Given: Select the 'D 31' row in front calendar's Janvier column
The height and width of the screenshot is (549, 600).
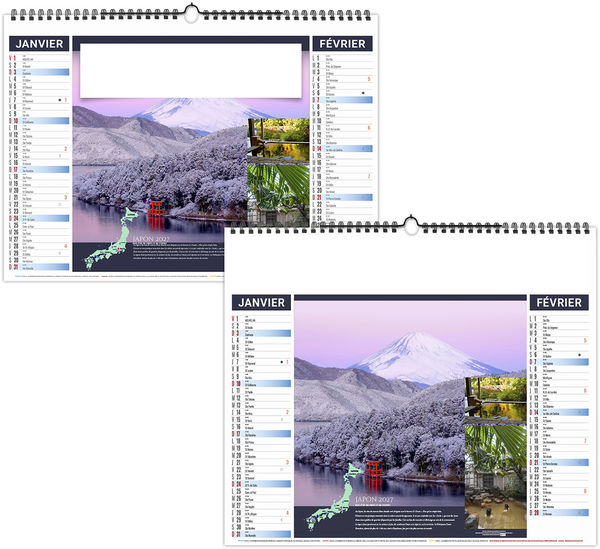Looking at the screenshot, I should tap(261, 534).
